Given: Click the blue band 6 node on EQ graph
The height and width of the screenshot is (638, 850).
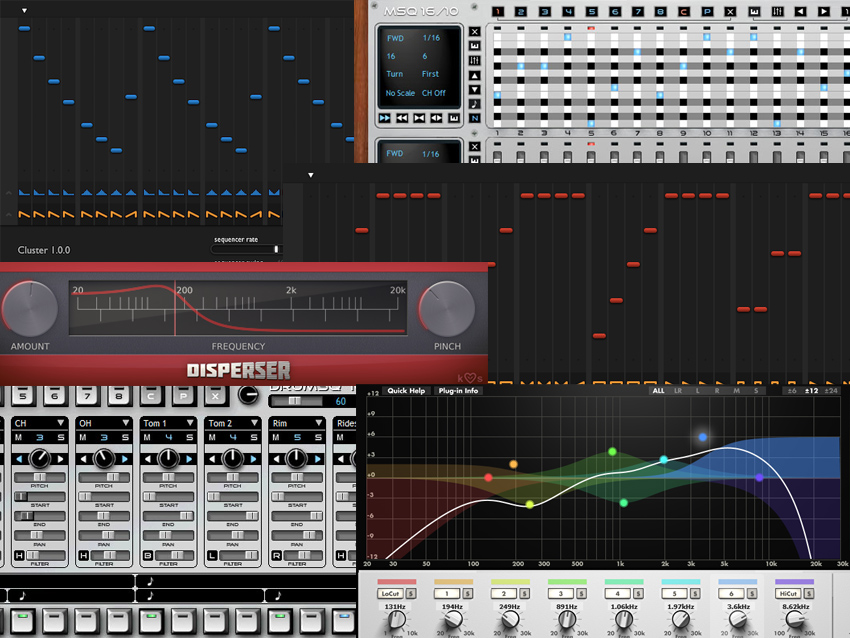Looking at the screenshot, I should point(703,437).
